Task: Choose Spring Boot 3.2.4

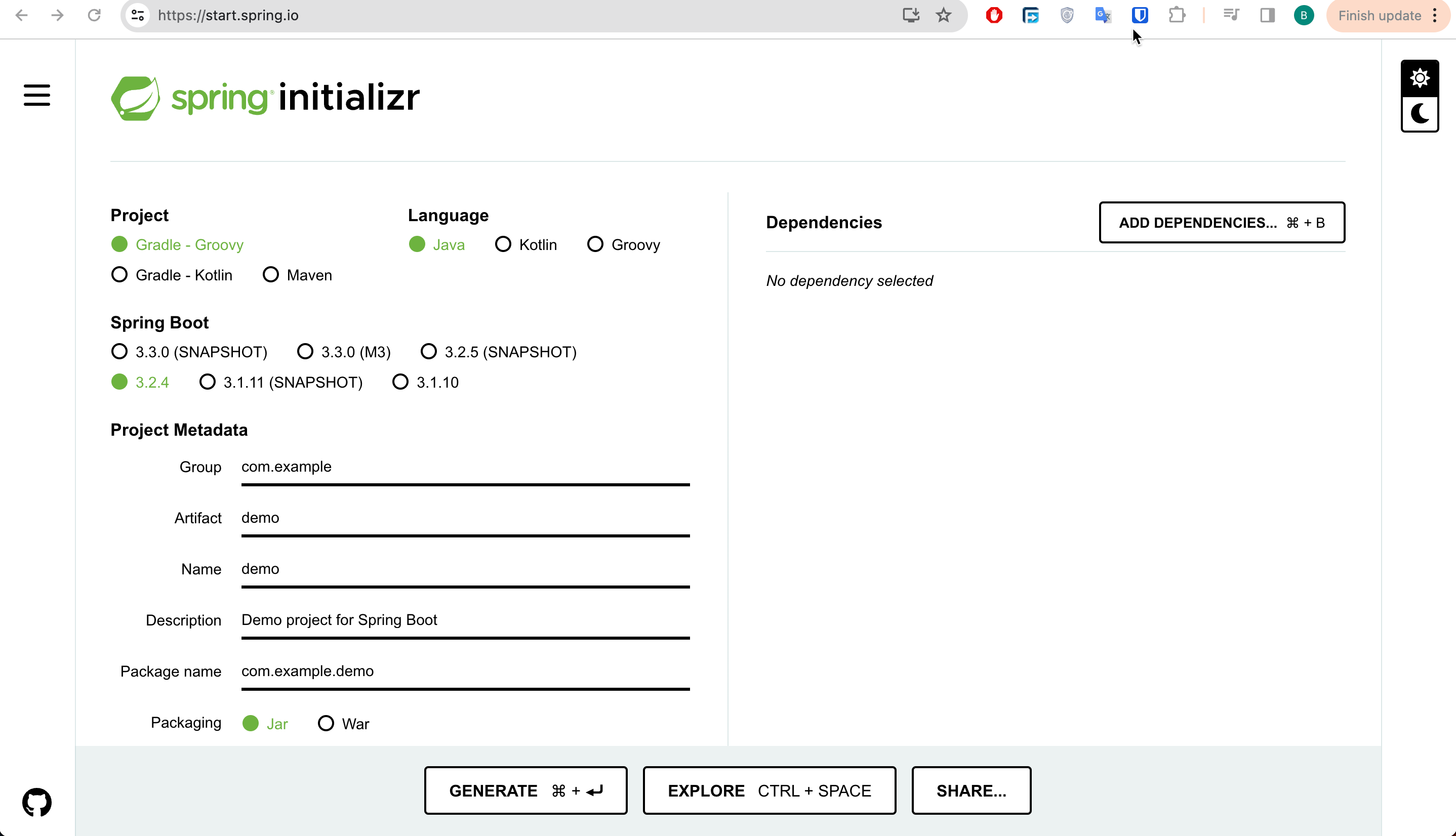Action: (140, 382)
